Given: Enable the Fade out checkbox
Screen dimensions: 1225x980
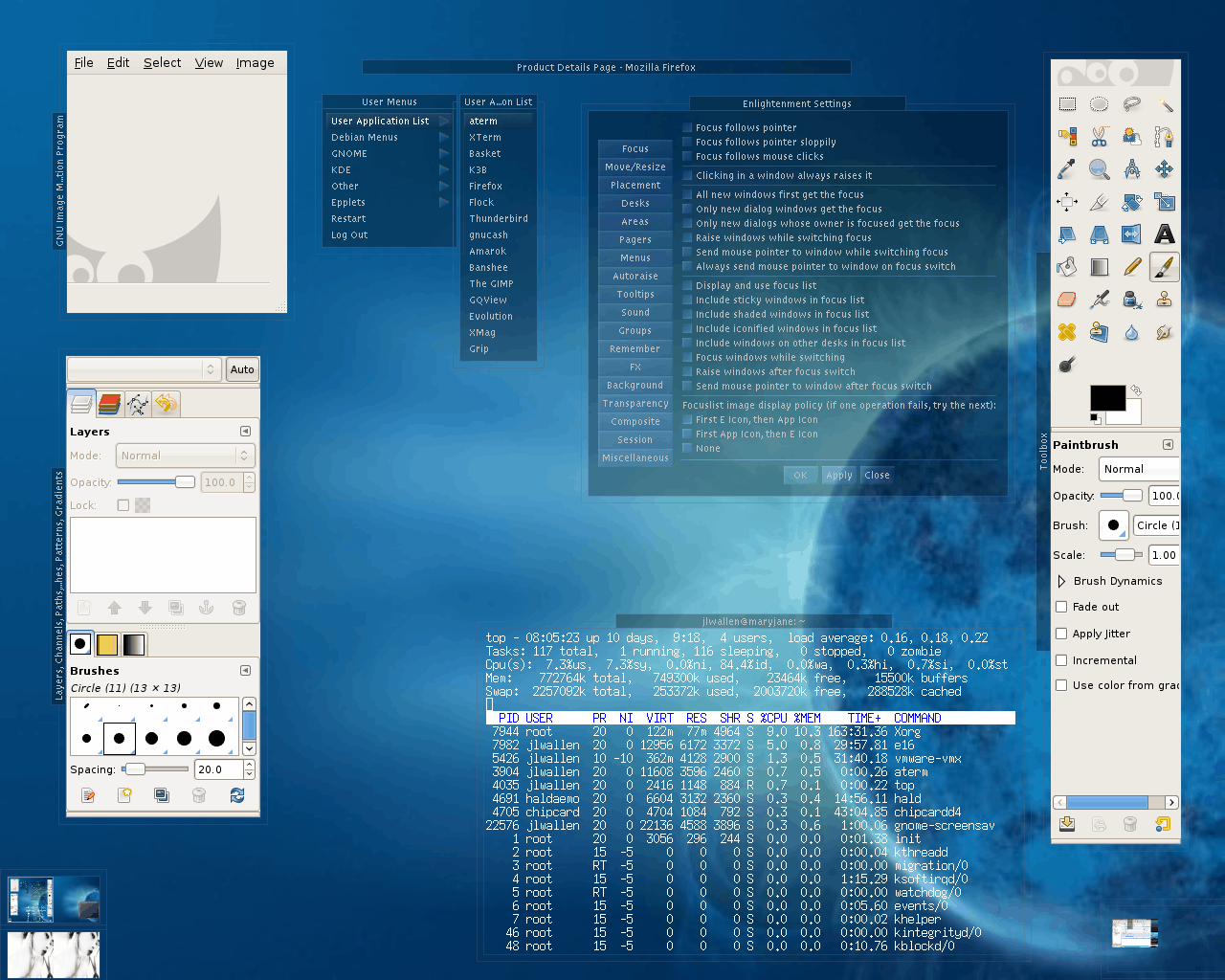Looking at the screenshot, I should 1061,607.
